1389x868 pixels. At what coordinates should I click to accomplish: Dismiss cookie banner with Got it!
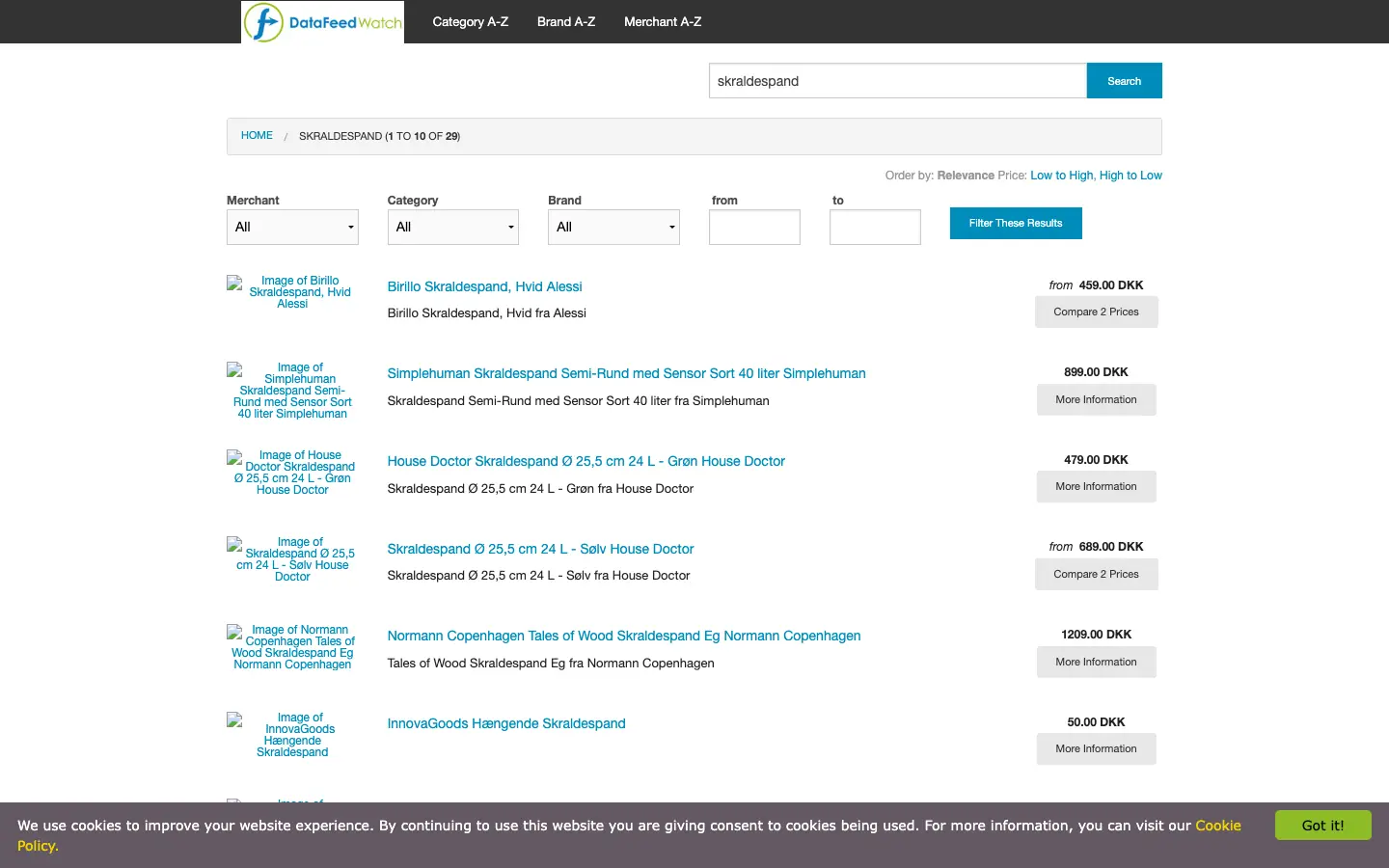click(x=1323, y=826)
